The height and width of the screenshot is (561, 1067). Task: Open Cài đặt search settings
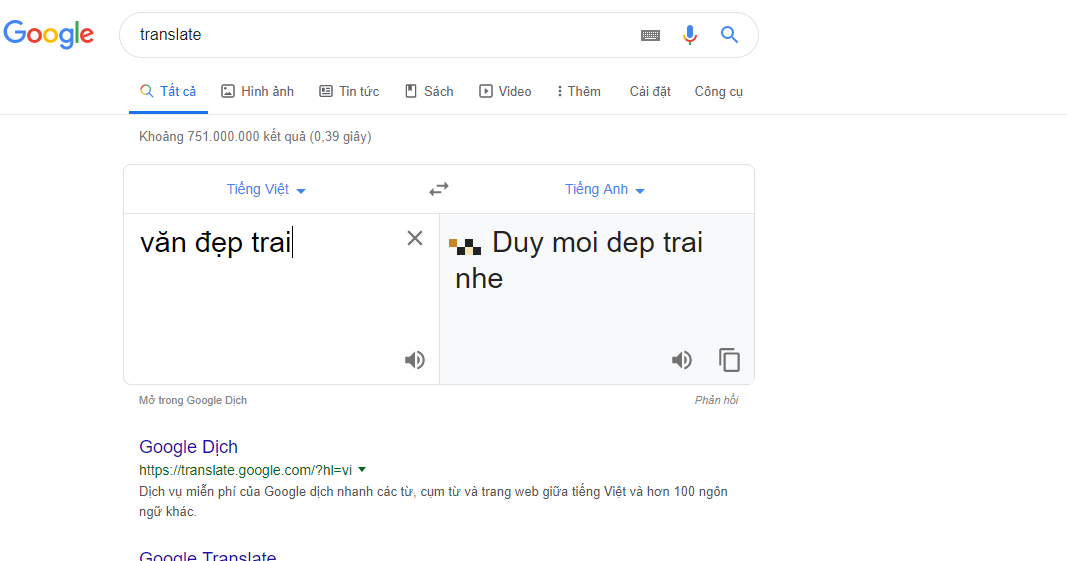pyautogui.click(x=650, y=91)
